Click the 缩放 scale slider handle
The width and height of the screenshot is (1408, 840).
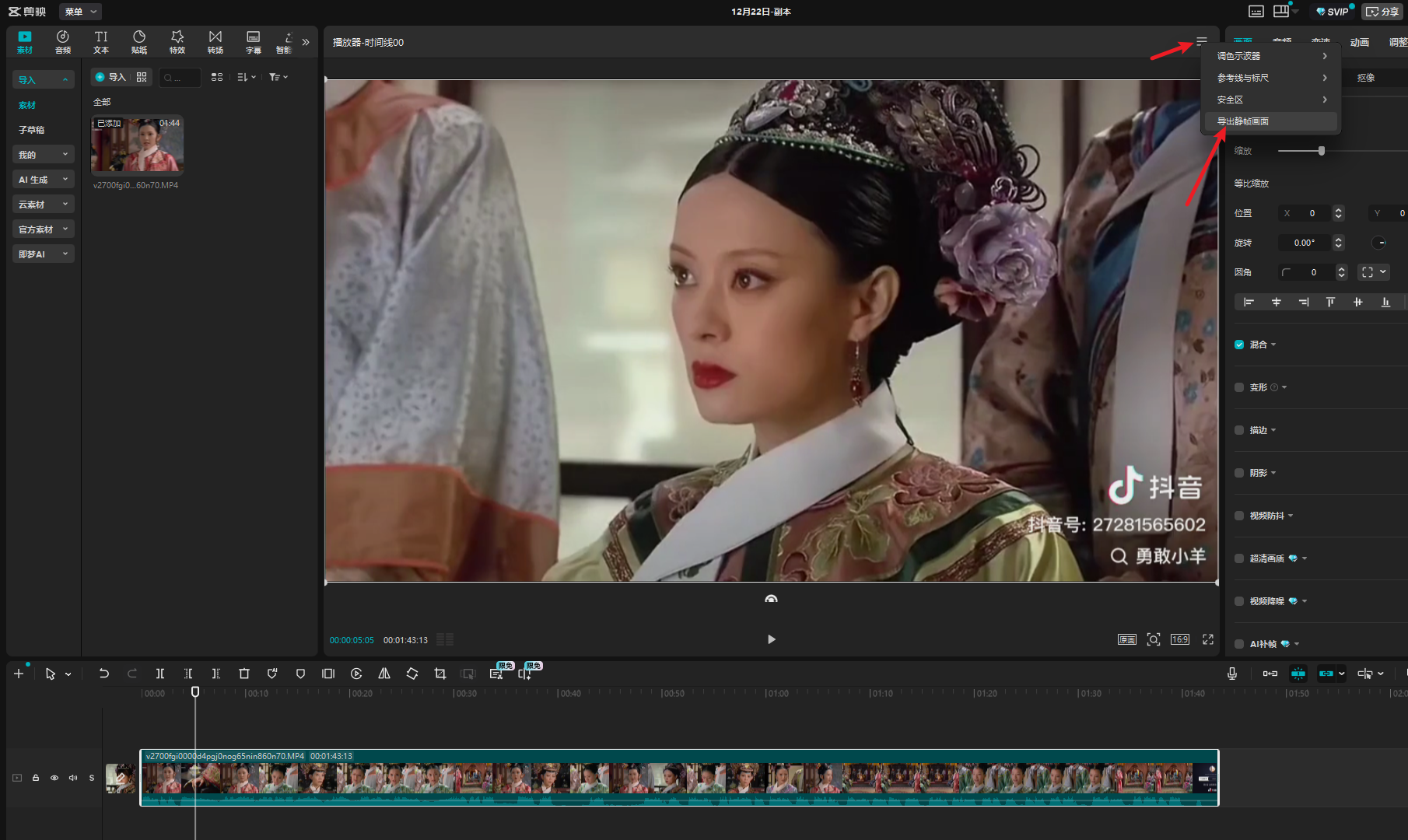(1321, 151)
